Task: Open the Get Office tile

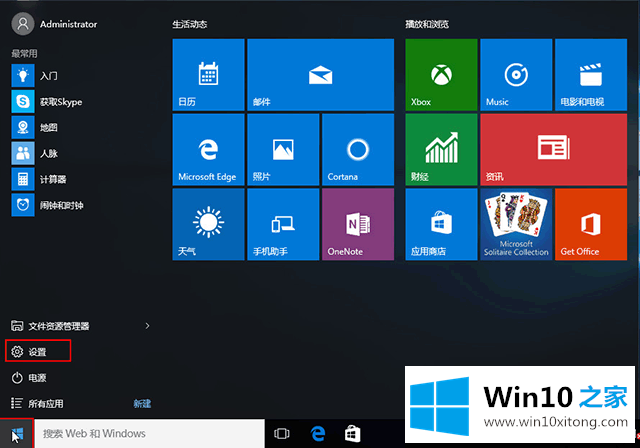Action: click(x=591, y=224)
